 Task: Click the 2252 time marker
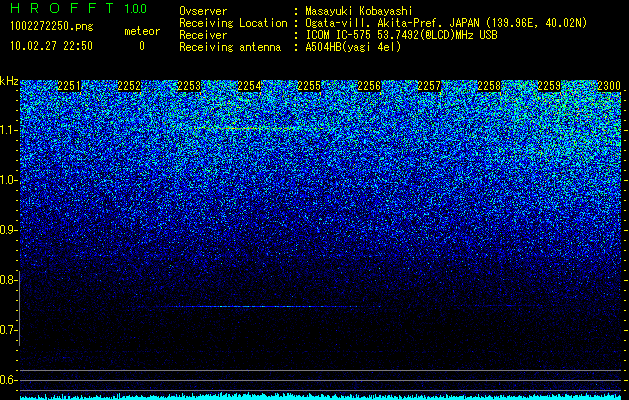click(129, 86)
